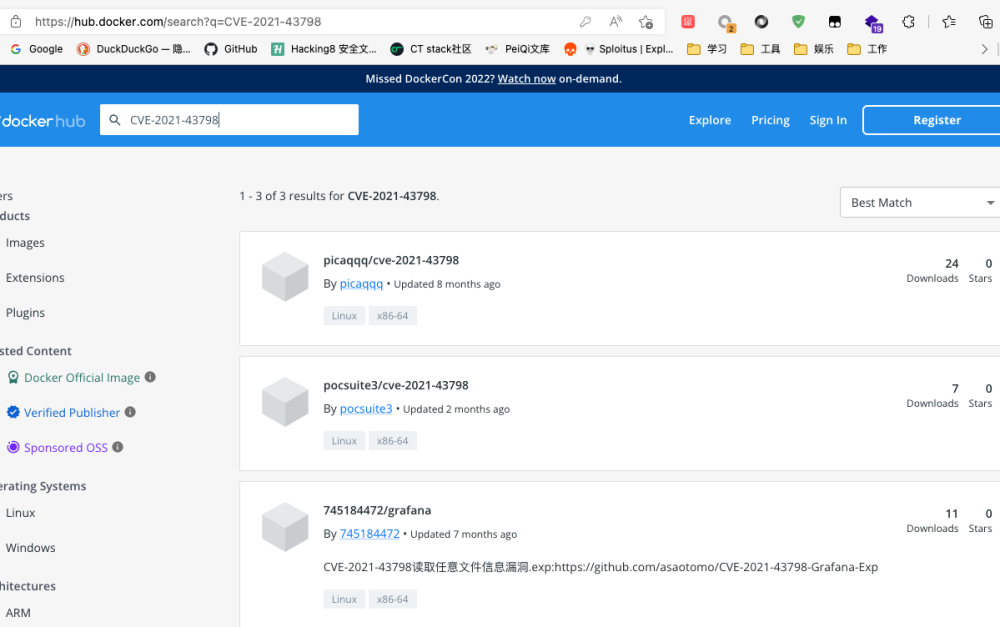This screenshot has height=627, width=1000.
Task: Click the x86-64 tag on grafana result
Action: tap(392, 600)
